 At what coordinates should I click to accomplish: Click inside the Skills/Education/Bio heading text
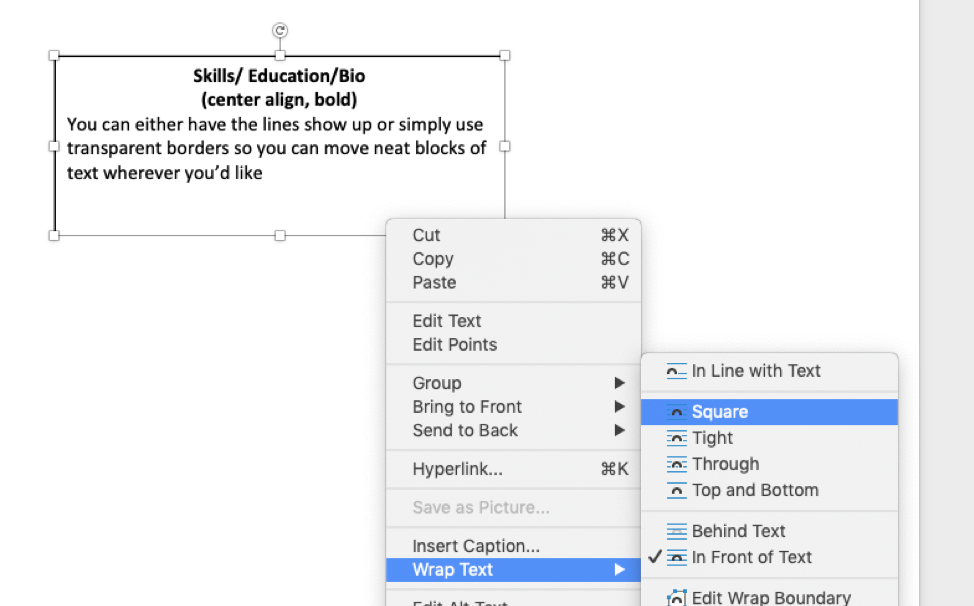279,76
